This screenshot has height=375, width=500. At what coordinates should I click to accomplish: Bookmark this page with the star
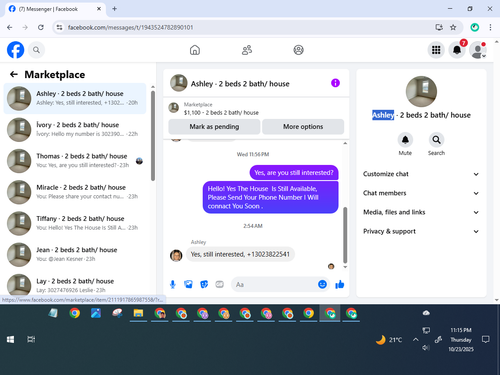[x=453, y=27]
